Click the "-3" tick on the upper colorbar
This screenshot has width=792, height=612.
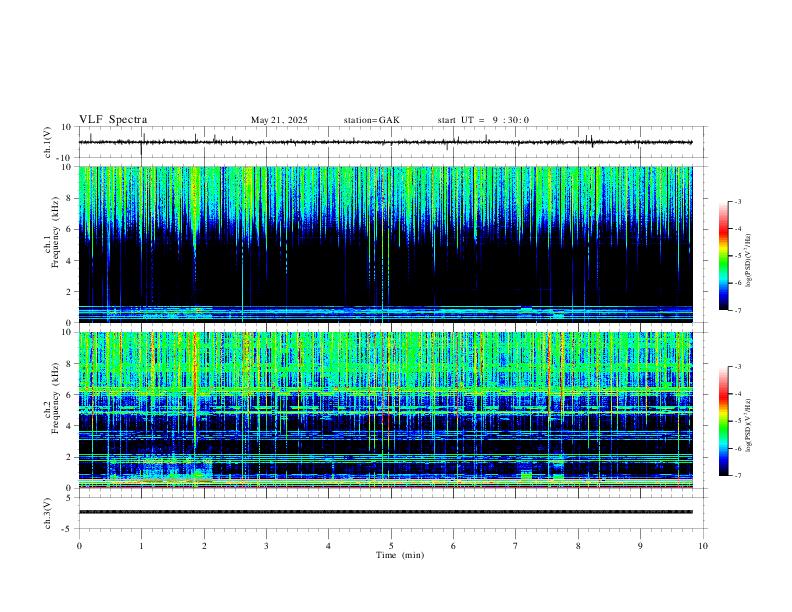(x=737, y=201)
